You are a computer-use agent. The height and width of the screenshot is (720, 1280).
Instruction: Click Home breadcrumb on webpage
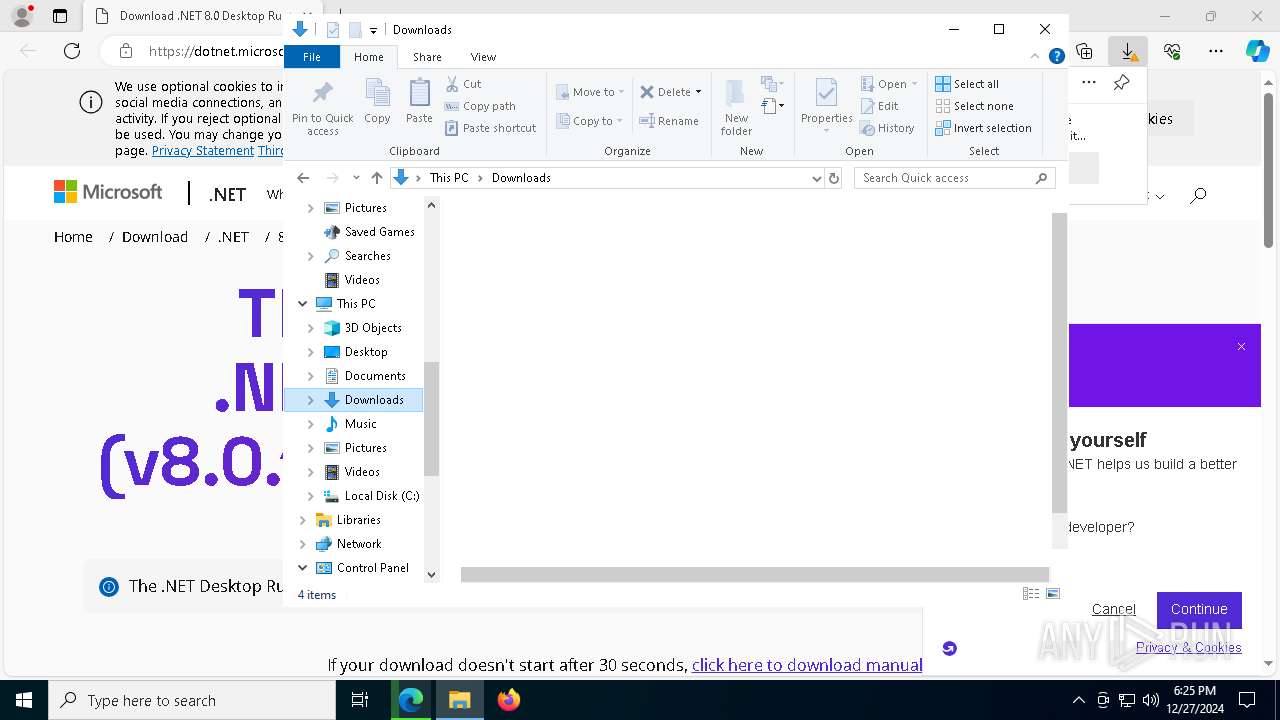[73, 237]
